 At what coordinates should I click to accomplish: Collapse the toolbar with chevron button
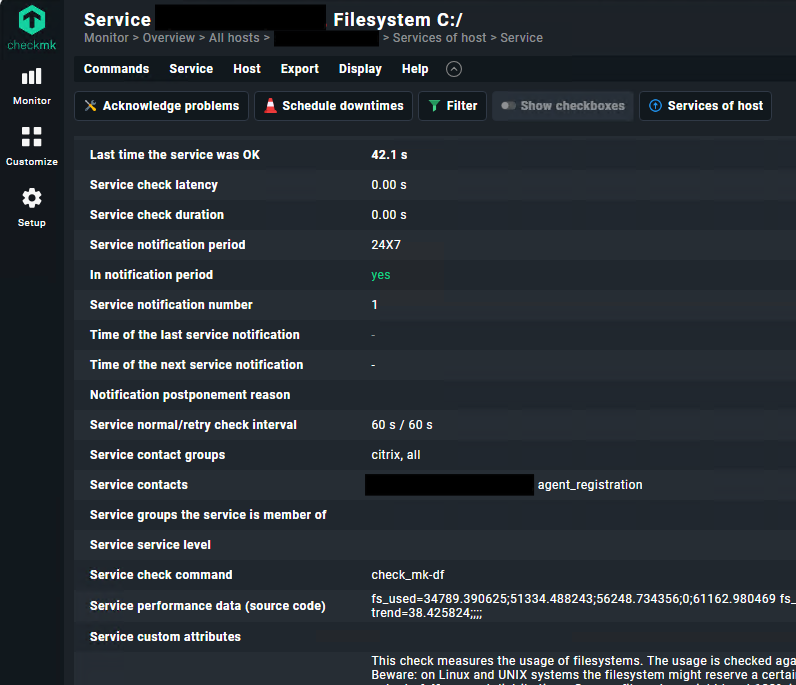coord(454,69)
